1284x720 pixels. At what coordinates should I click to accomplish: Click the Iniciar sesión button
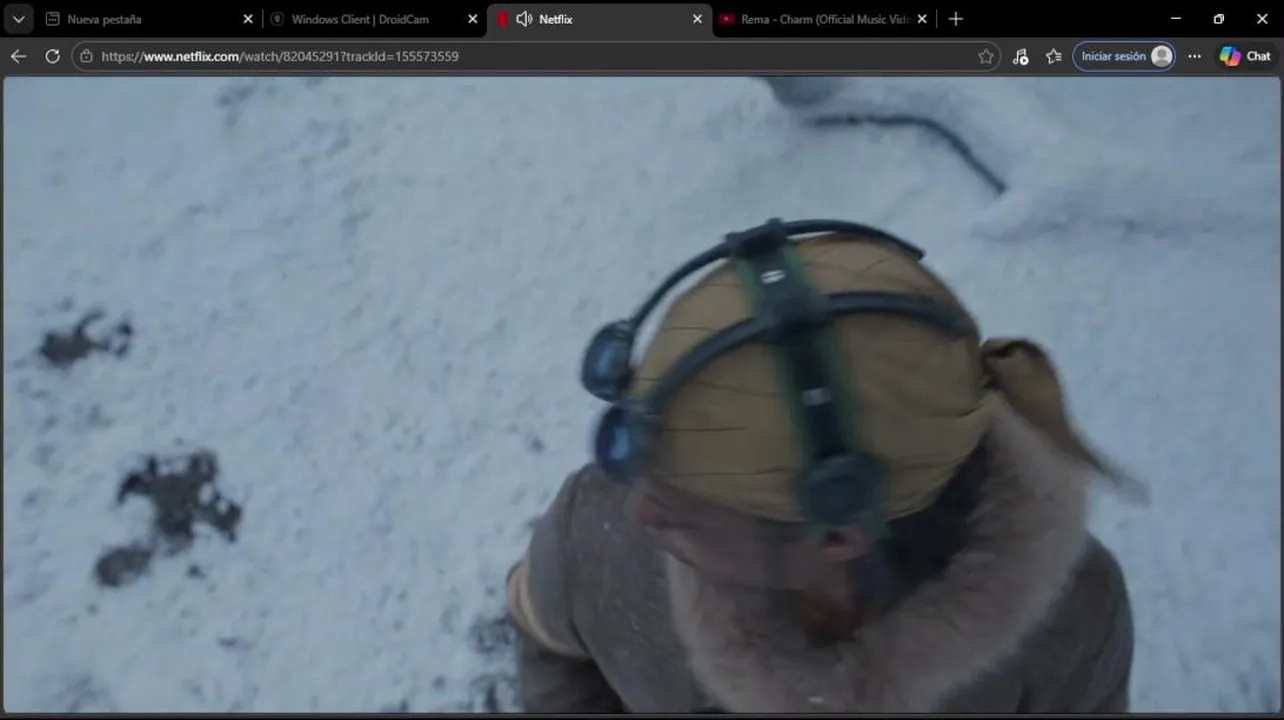click(x=1124, y=56)
